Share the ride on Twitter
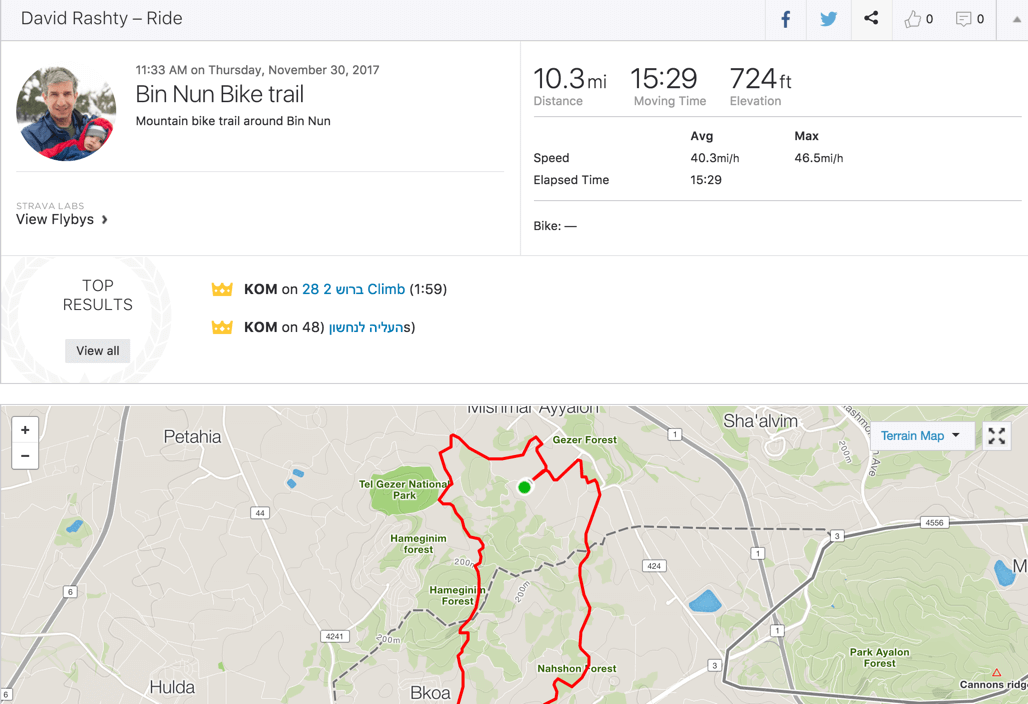Image resolution: width=1028 pixels, height=704 pixels. pyautogui.click(x=828, y=19)
